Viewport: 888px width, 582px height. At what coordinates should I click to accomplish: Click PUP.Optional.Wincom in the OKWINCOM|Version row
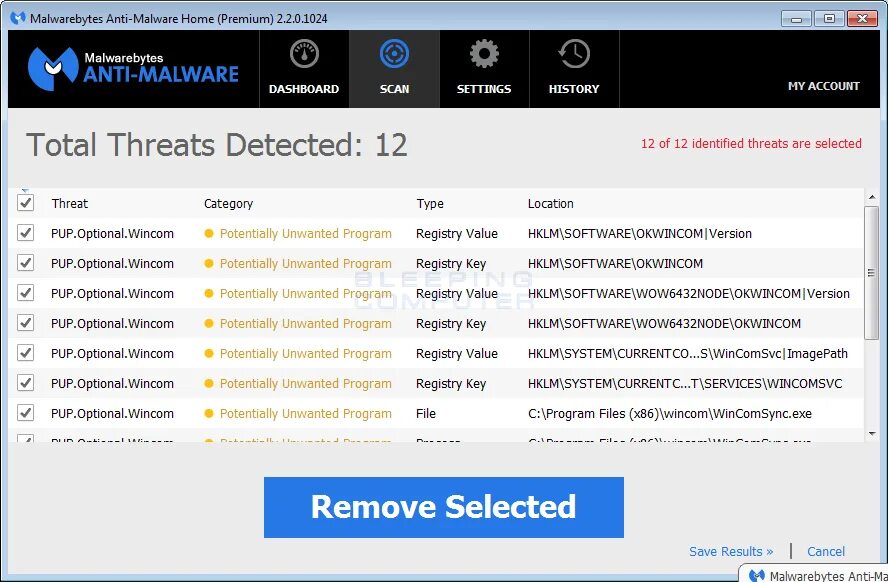[112, 233]
